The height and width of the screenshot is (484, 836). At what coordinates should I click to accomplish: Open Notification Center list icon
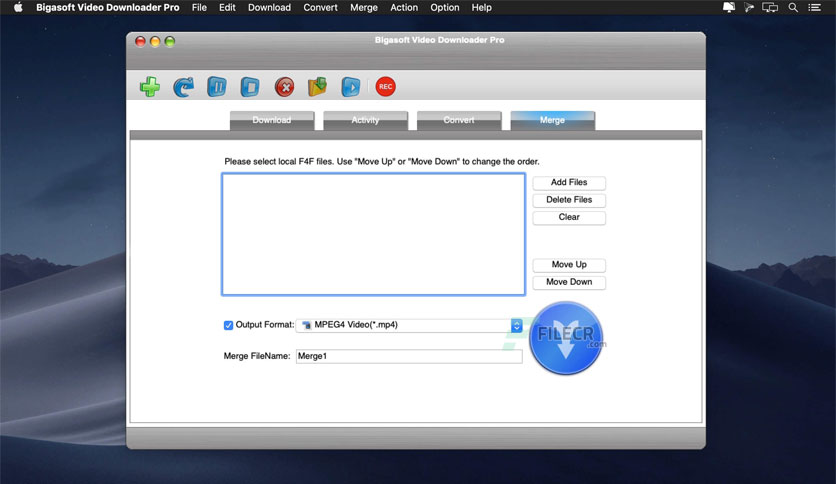(x=814, y=7)
